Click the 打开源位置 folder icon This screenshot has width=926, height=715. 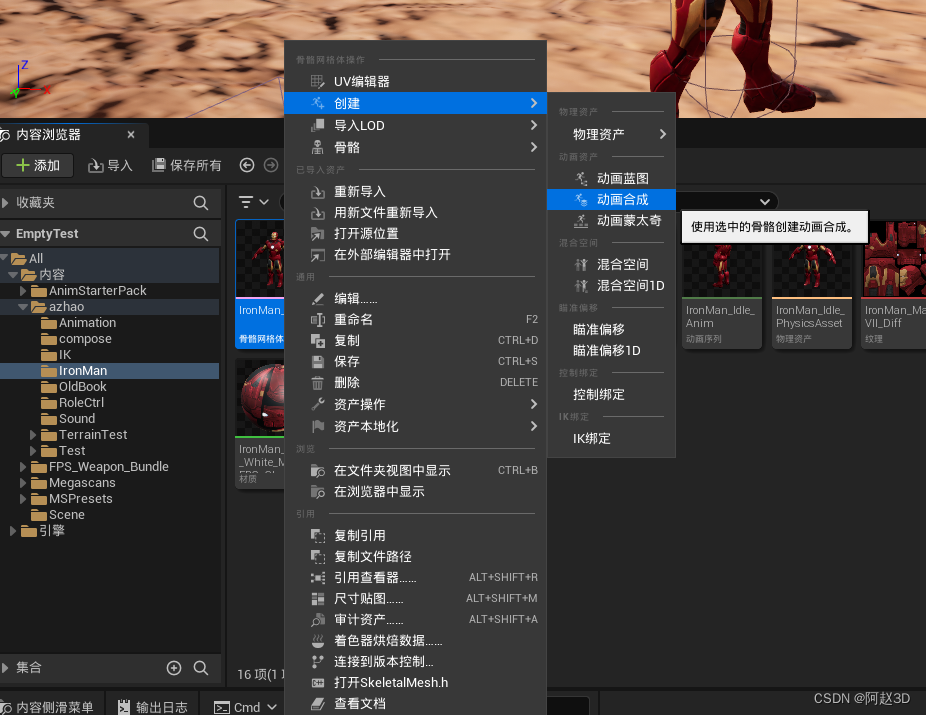pyautogui.click(x=318, y=234)
